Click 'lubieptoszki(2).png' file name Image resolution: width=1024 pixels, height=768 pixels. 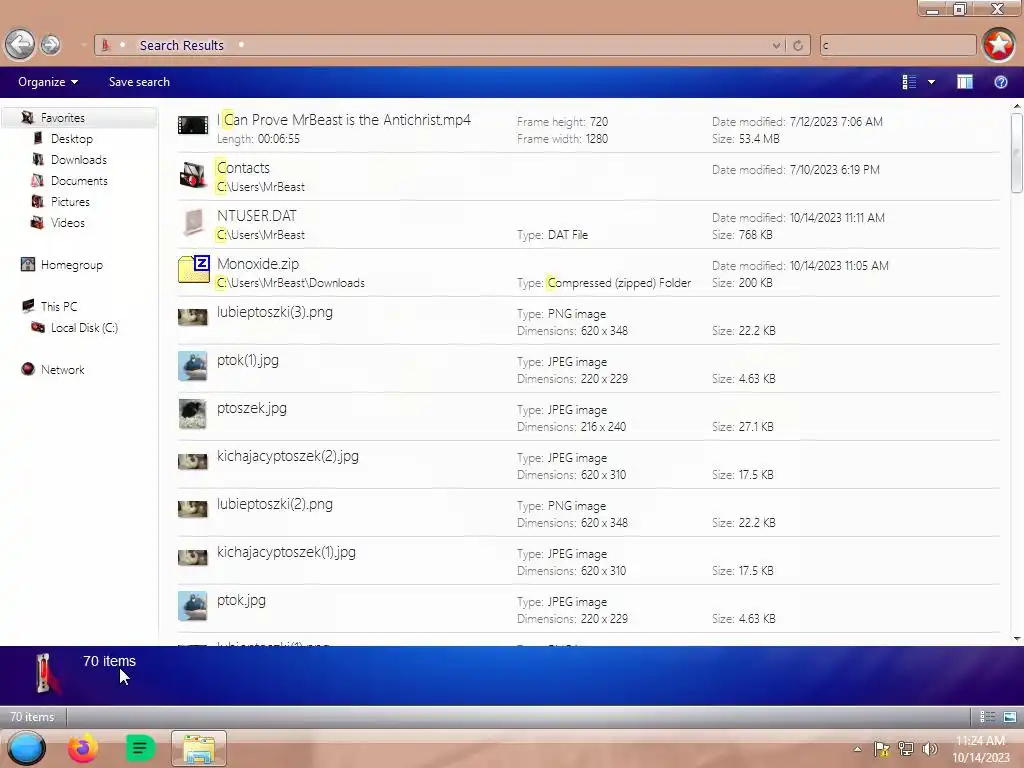tap(275, 504)
